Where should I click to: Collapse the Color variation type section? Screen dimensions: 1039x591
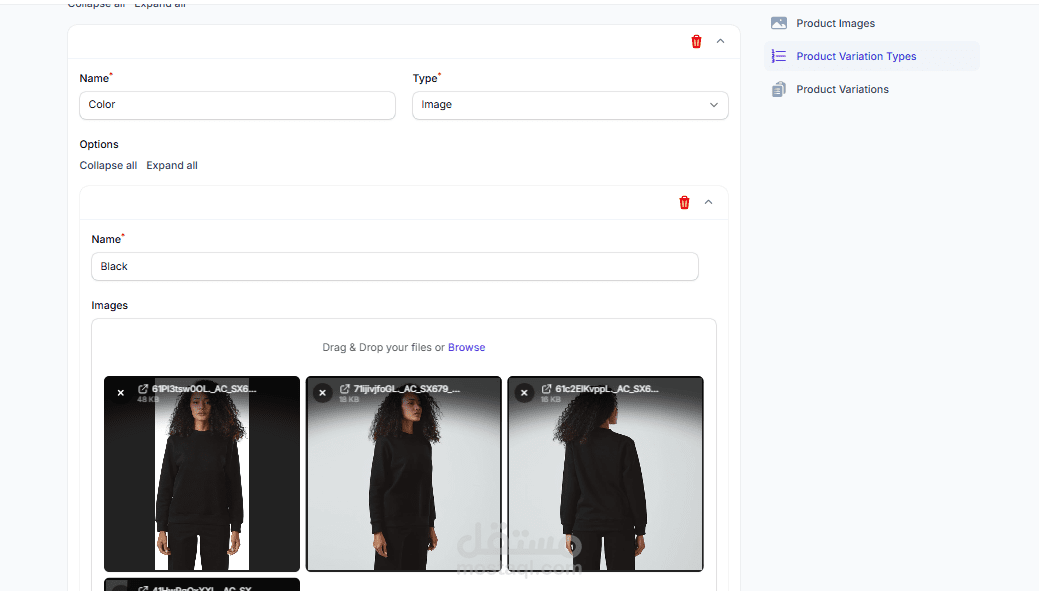pos(720,41)
